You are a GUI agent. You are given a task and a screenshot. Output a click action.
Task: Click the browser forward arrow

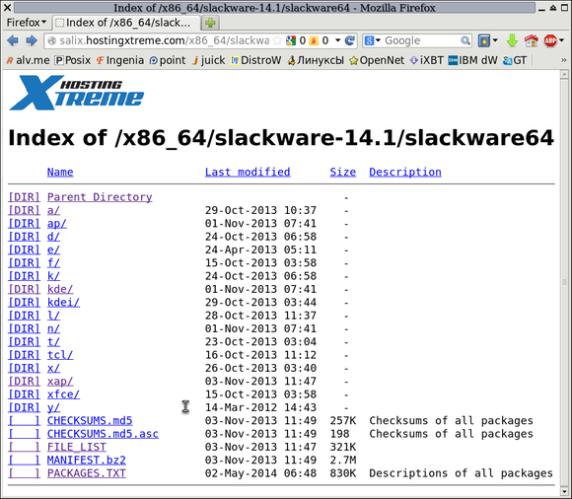(x=32, y=40)
